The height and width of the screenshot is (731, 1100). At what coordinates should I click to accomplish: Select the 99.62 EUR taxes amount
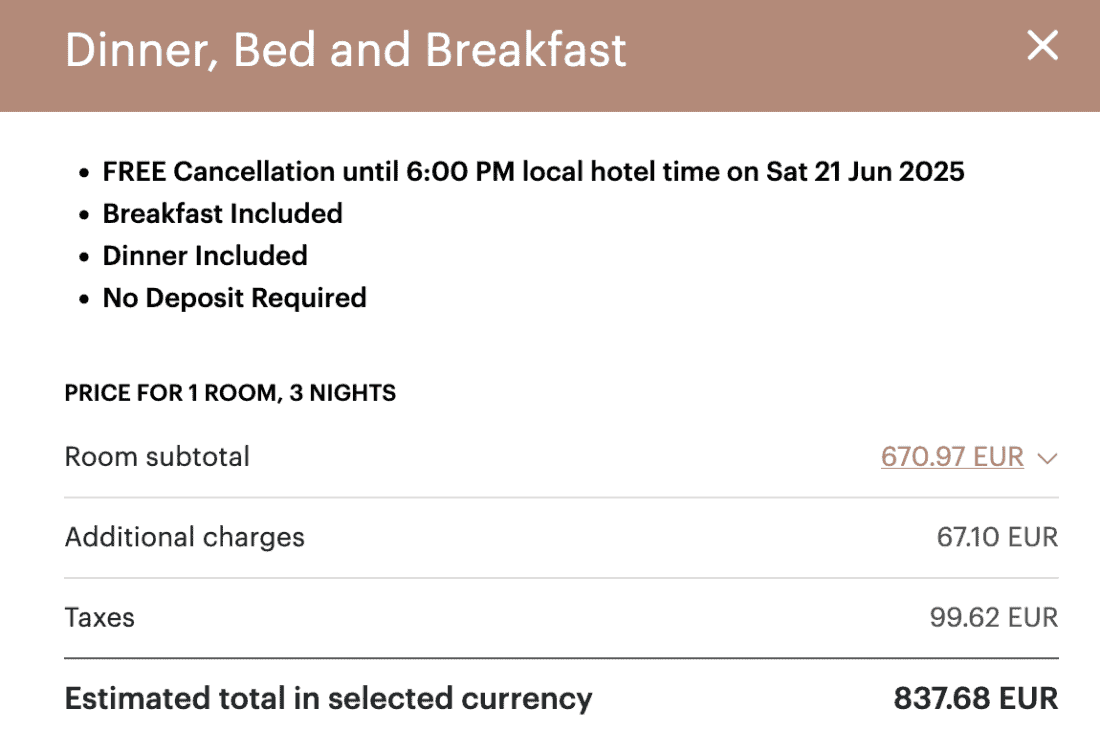pos(993,617)
